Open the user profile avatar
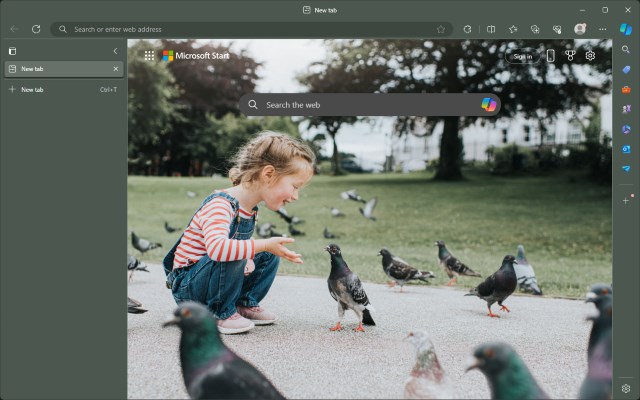The height and width of the screenshot is (400, 640). [580, 29]
